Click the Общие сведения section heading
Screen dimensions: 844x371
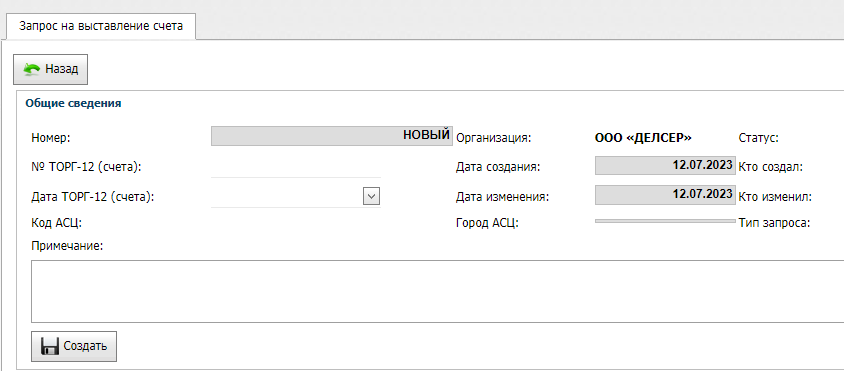tap(73, 103)
